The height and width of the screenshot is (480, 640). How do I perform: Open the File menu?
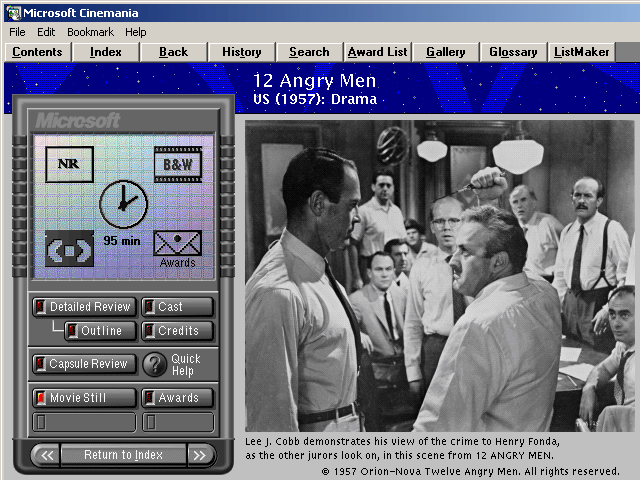click(17, 32)
